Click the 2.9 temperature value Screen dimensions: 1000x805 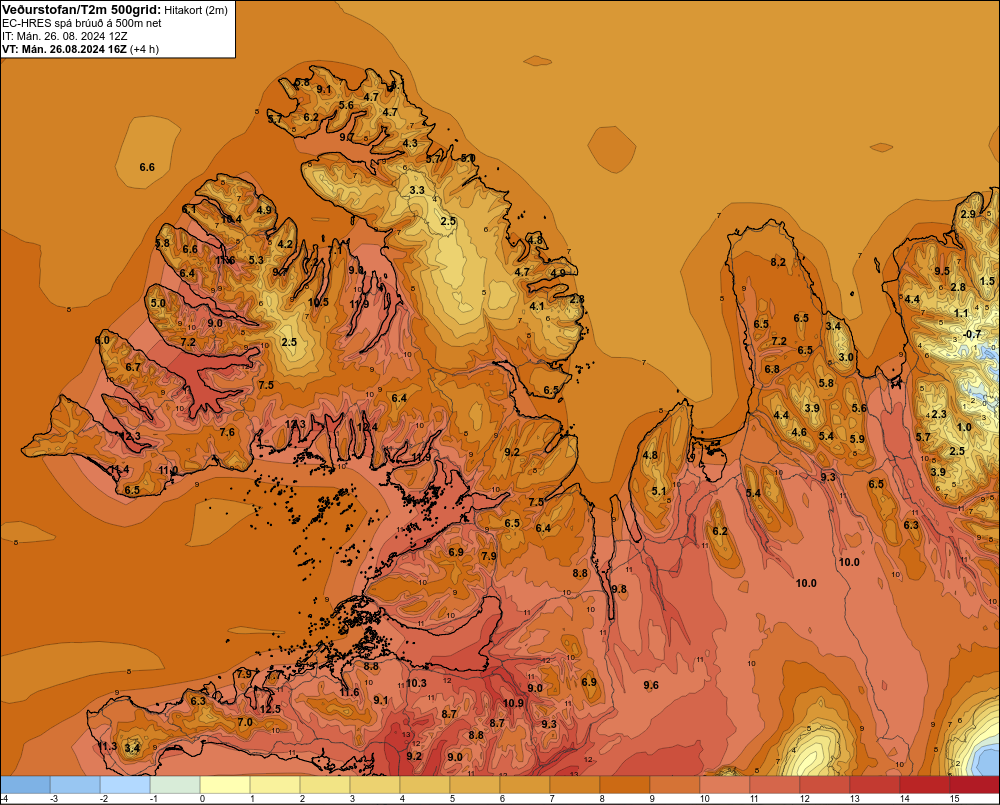pyautogui.click(x=968, y=214)
